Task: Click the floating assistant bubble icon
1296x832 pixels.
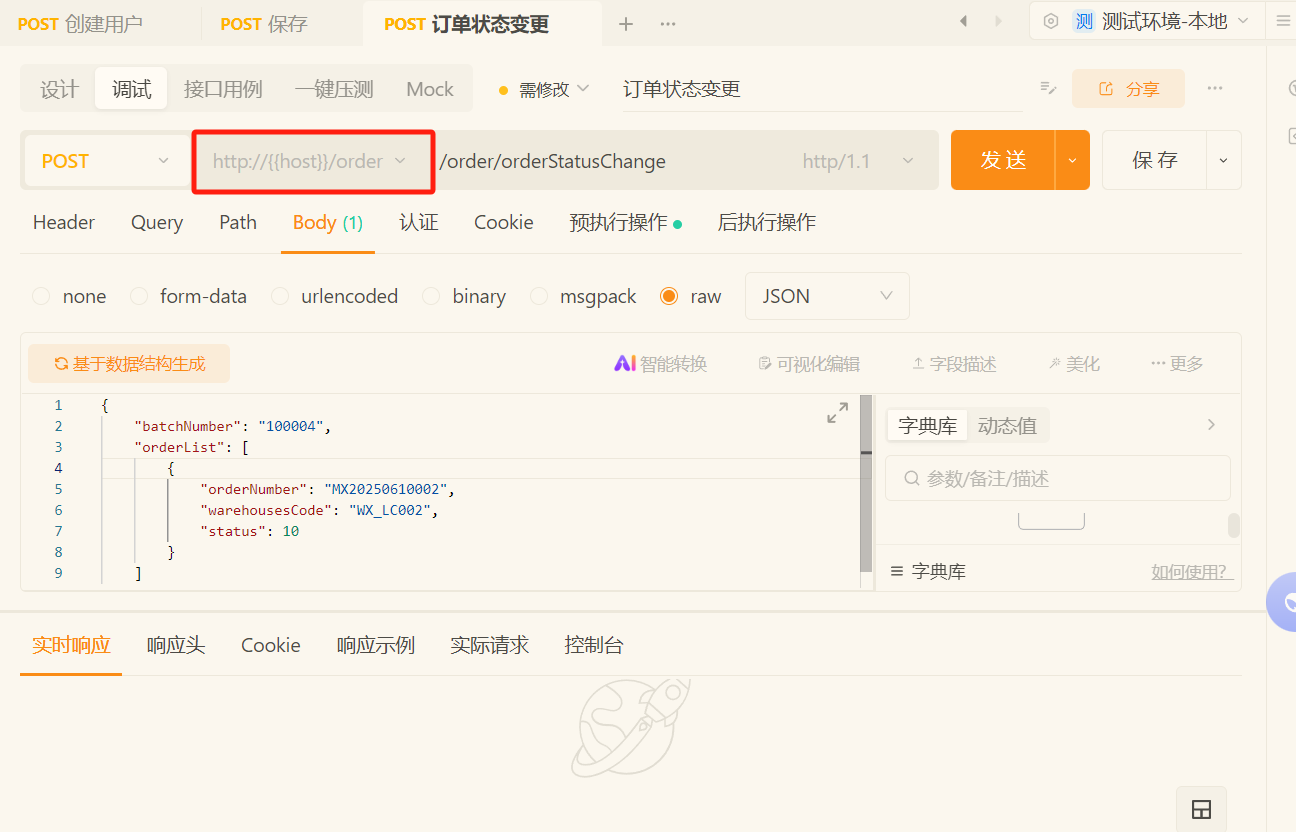Action: click(1283, 602)
